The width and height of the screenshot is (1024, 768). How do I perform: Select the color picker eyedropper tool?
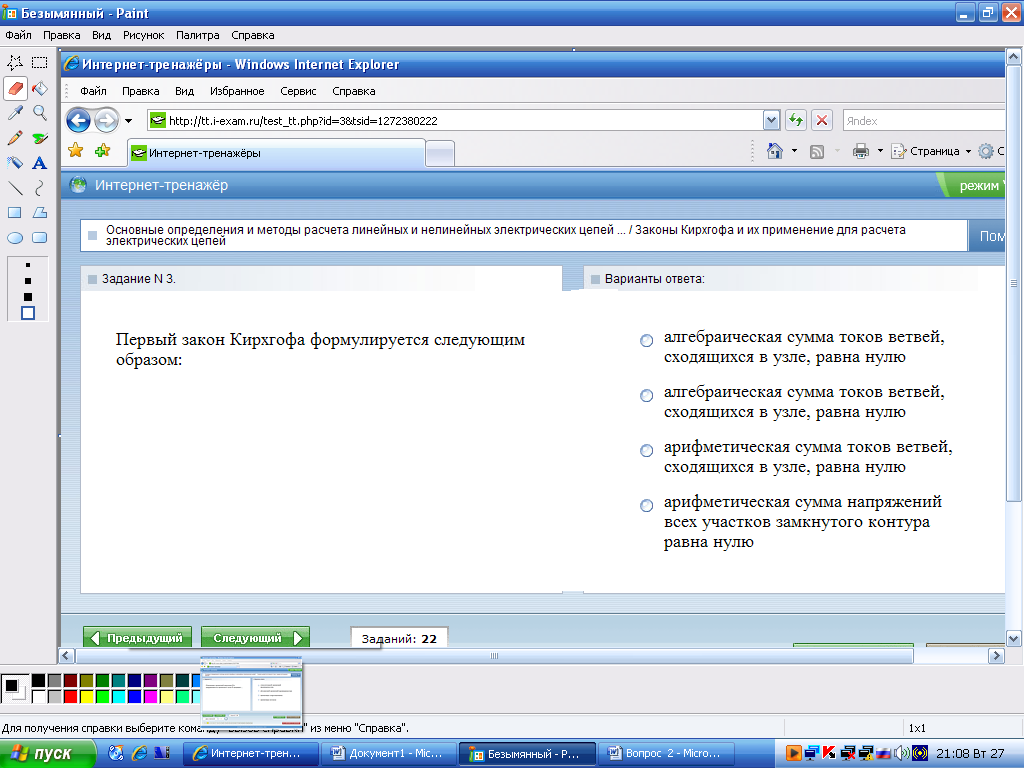coord(14,112)
